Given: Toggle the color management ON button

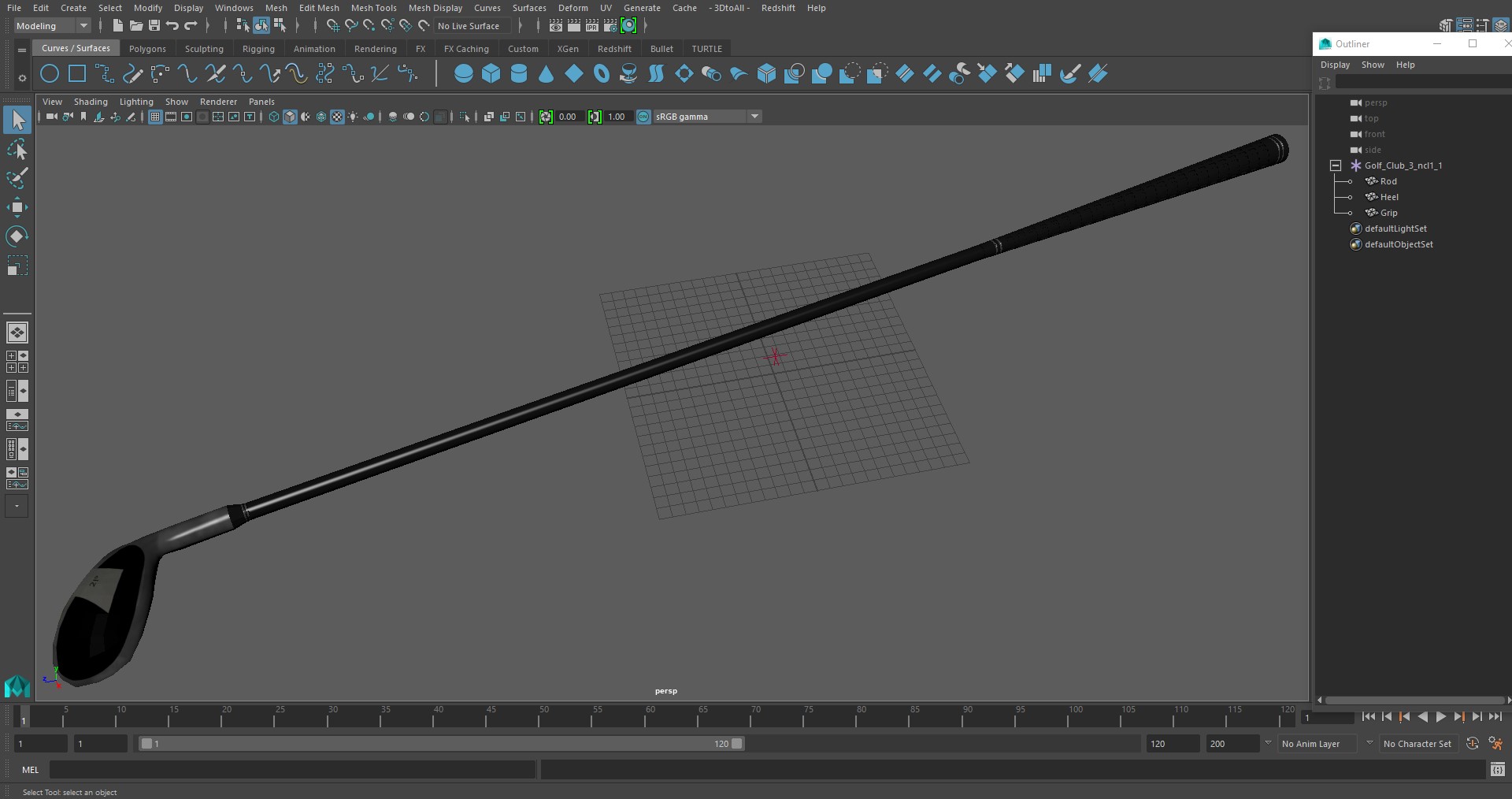Looking at the screenshot, I should click(643, 117).
